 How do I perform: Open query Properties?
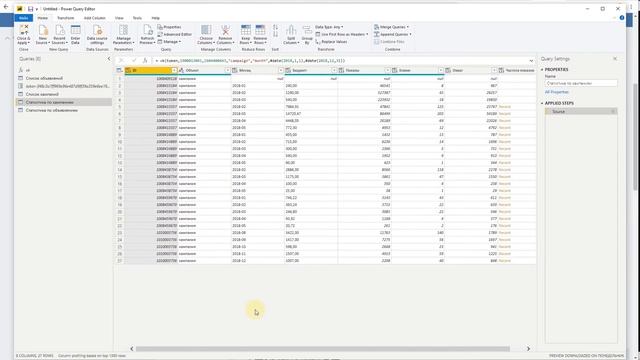click(169, 27)
